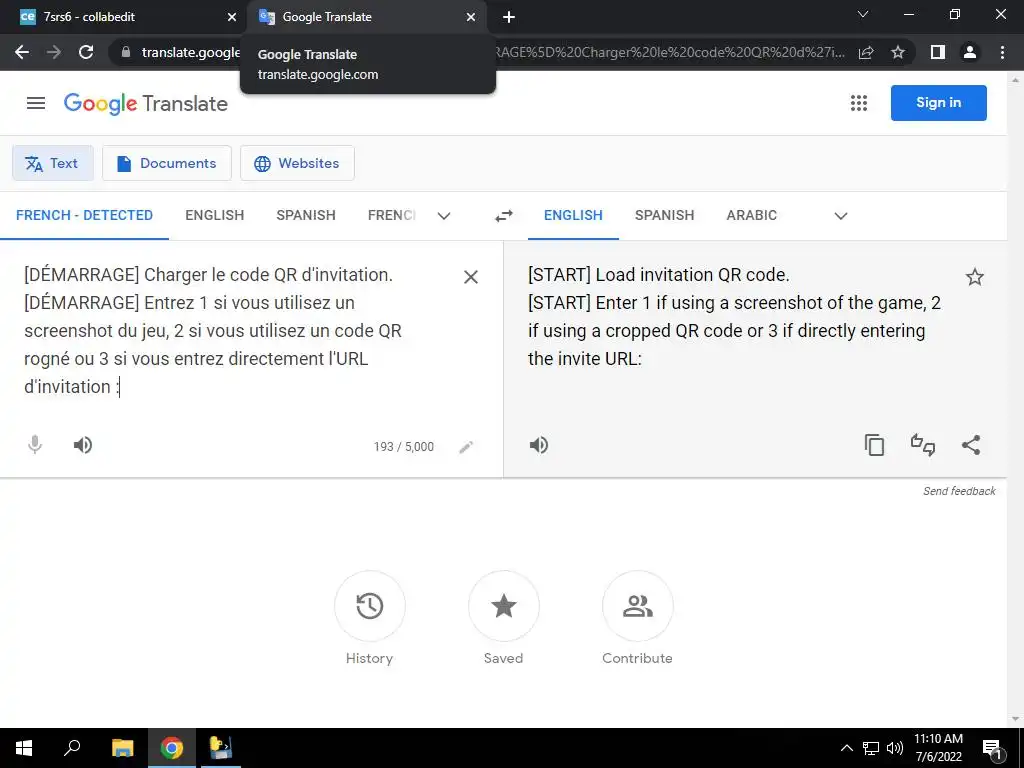Open File Explorer from taskbar
Image resolution: width=1024 pixels, height=768 pixels.
[x=122, y=748]
